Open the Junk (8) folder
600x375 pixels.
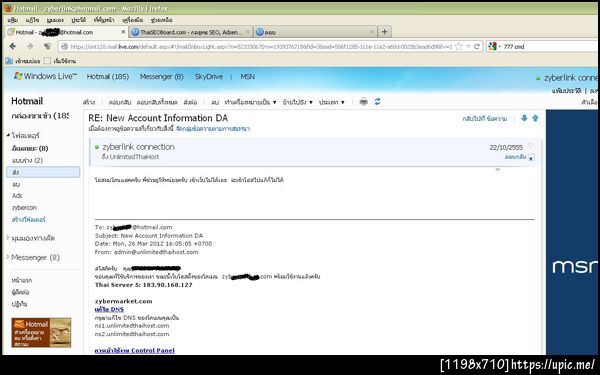pos(30,148)
